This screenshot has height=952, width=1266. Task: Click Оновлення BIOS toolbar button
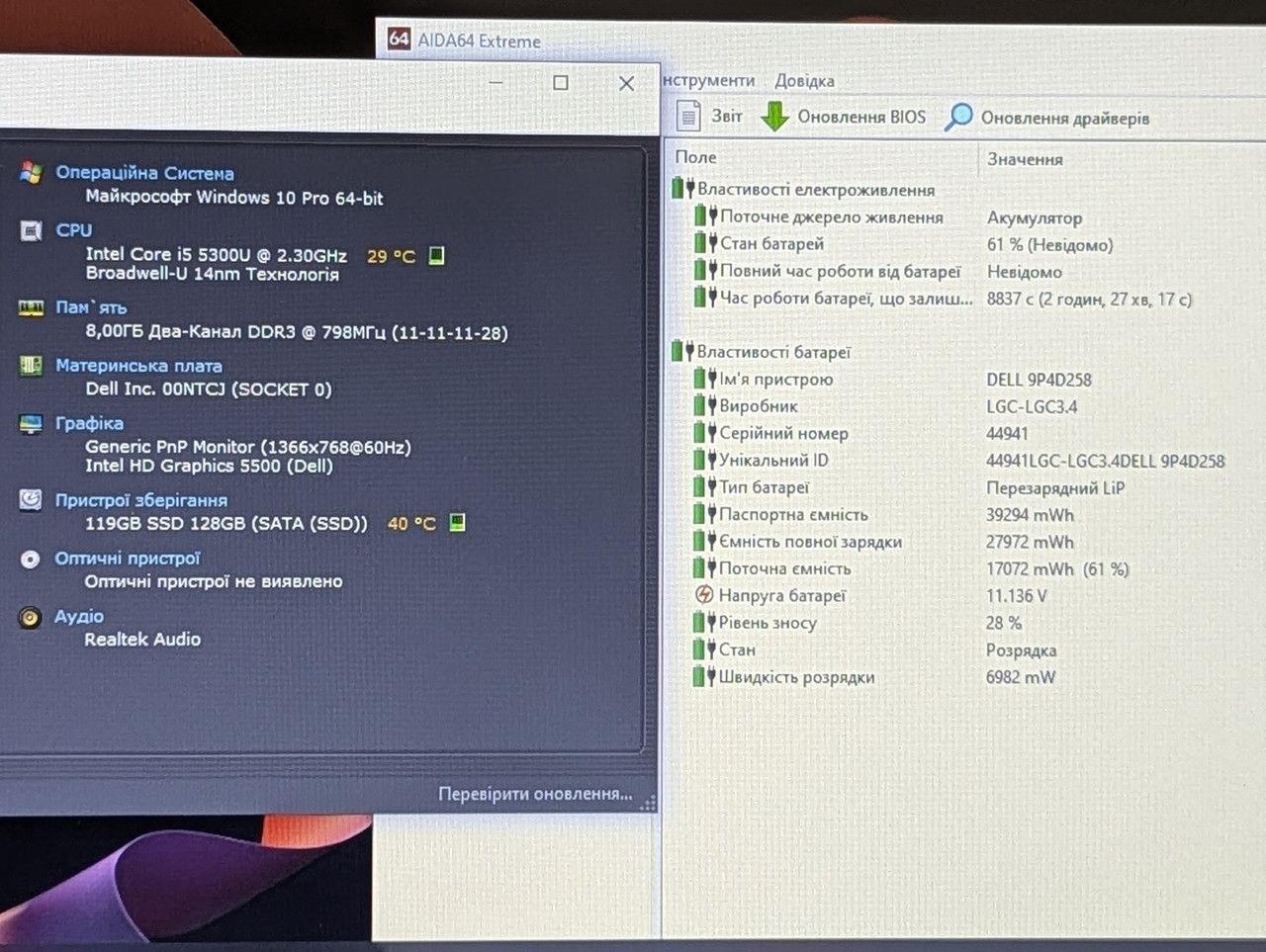[844, 117]
